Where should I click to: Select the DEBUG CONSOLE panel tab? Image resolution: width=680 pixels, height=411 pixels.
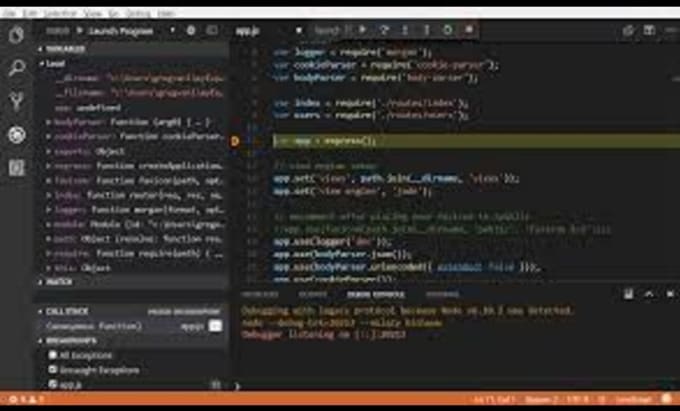point(376,294)
